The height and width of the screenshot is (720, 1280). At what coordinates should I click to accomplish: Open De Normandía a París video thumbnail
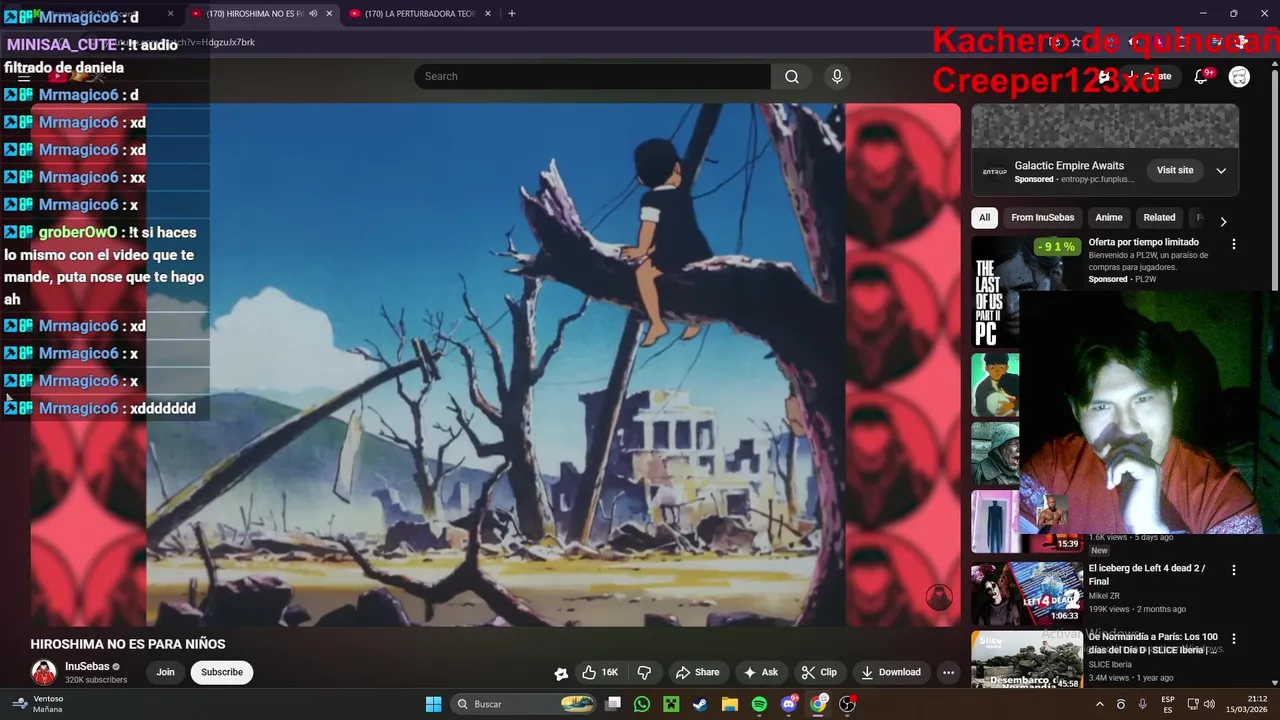point(1027,660)
